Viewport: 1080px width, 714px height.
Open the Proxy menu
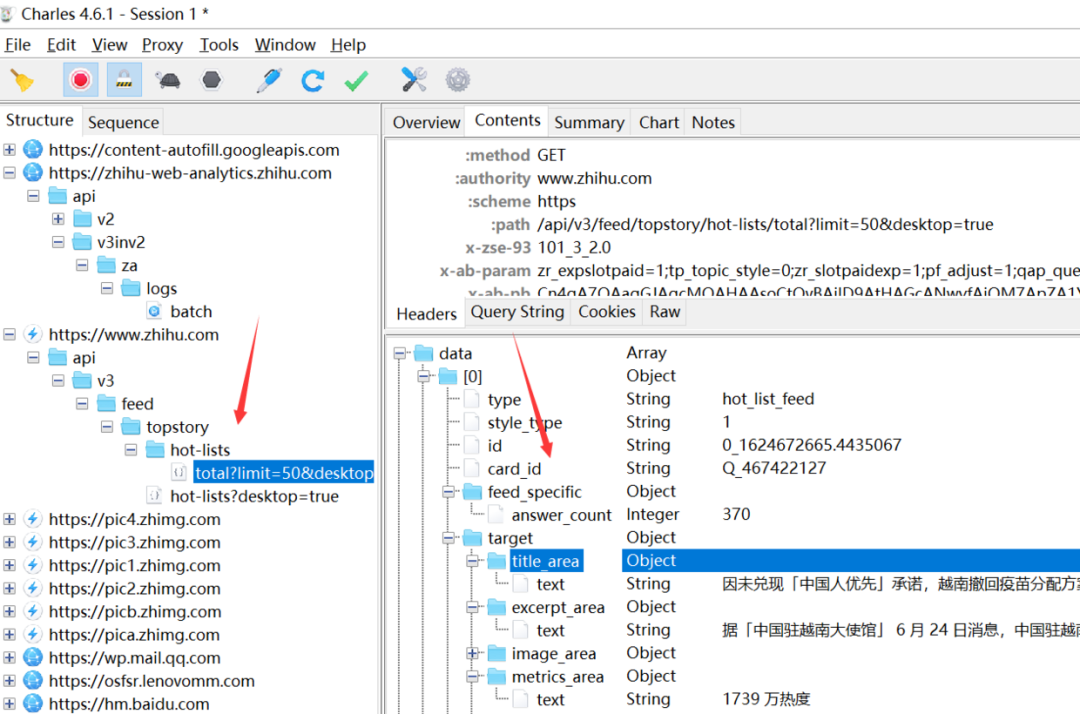163,45
